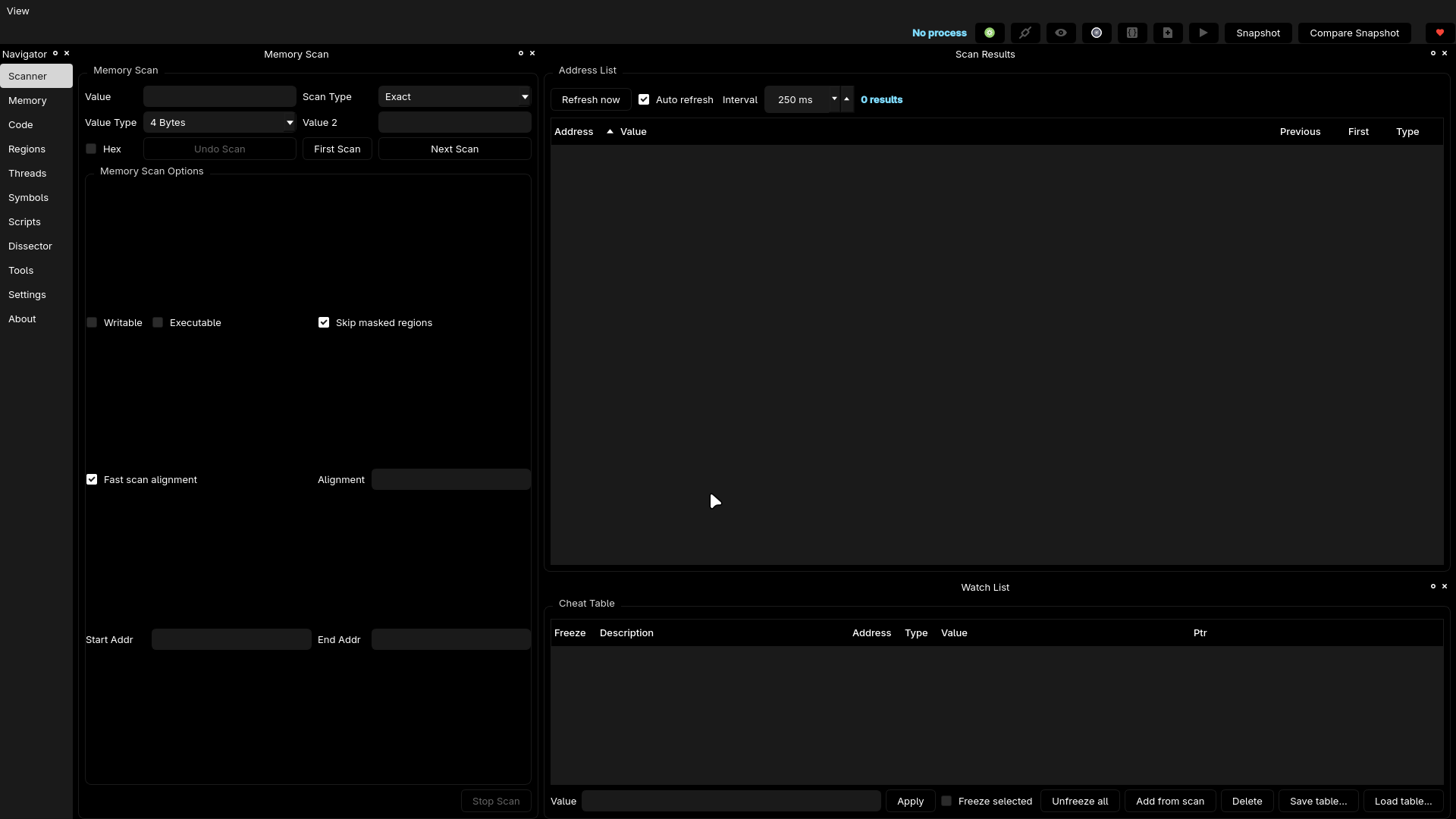1456x819 pixels.
Task: Close the Watch List panel
Action: tap(1445, 586)
